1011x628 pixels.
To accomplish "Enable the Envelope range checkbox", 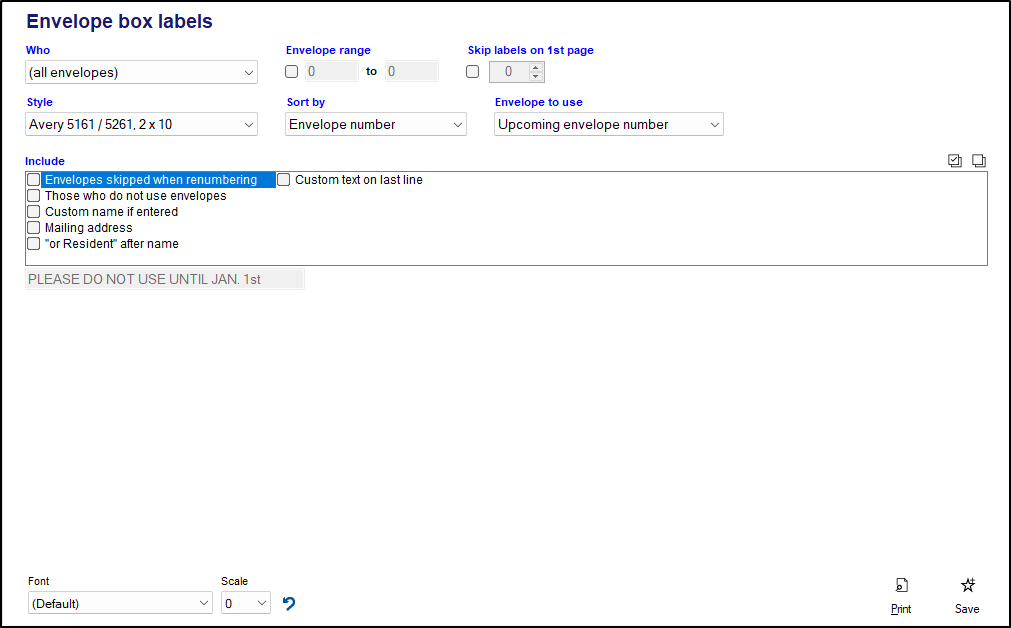I will pyautogui.click(x=292, y=72).
